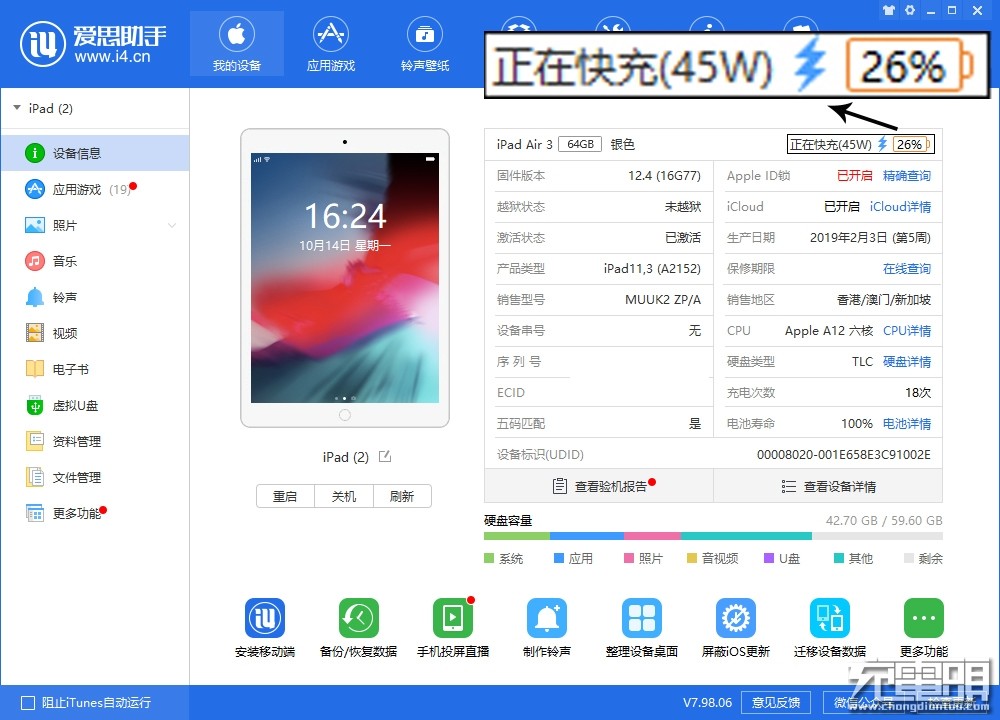1000x720 pixels.
Task: Click the 音乐 music icon
Action: coord(34,261)
